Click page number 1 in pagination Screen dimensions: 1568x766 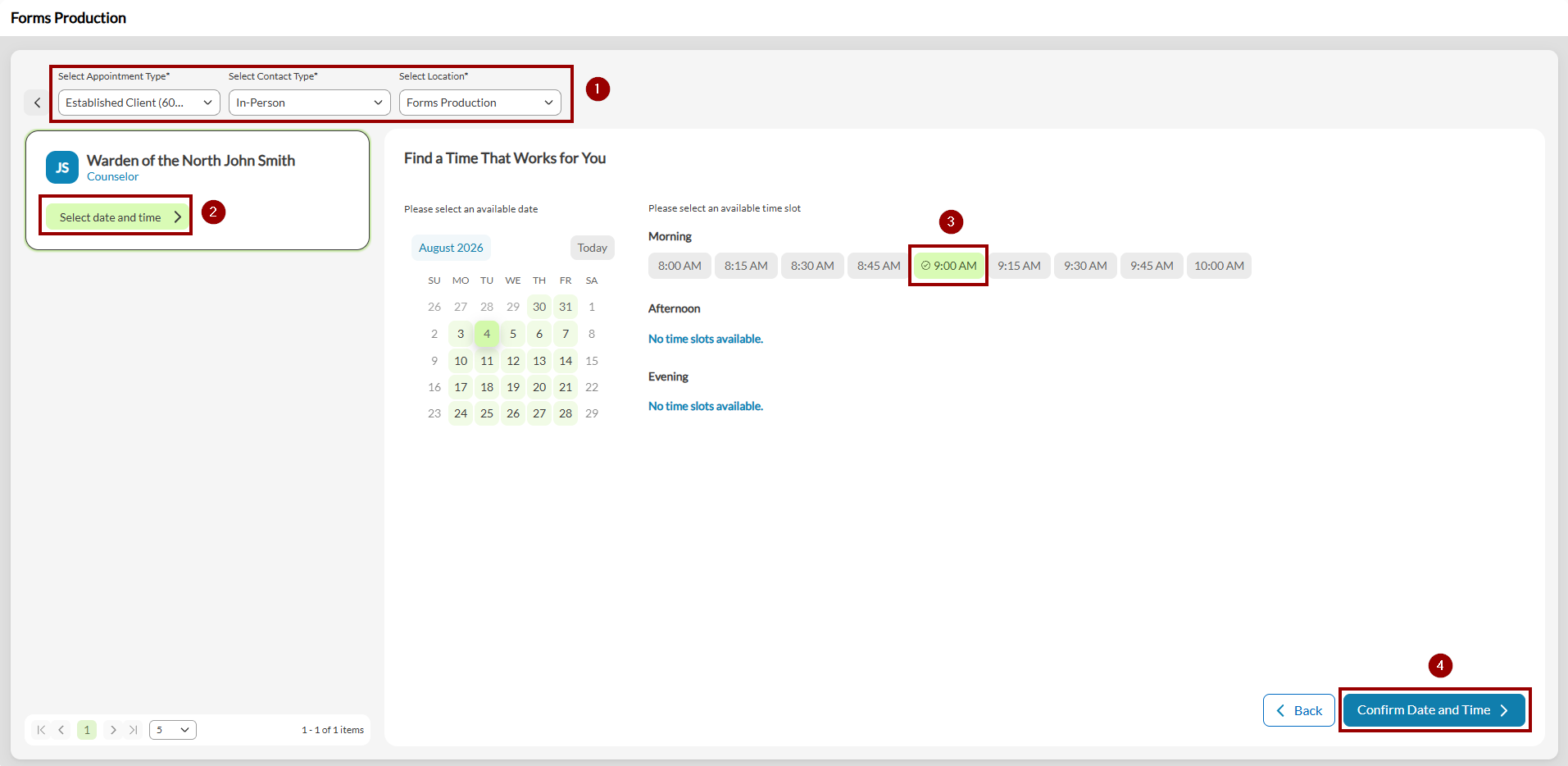click(87, 730)
